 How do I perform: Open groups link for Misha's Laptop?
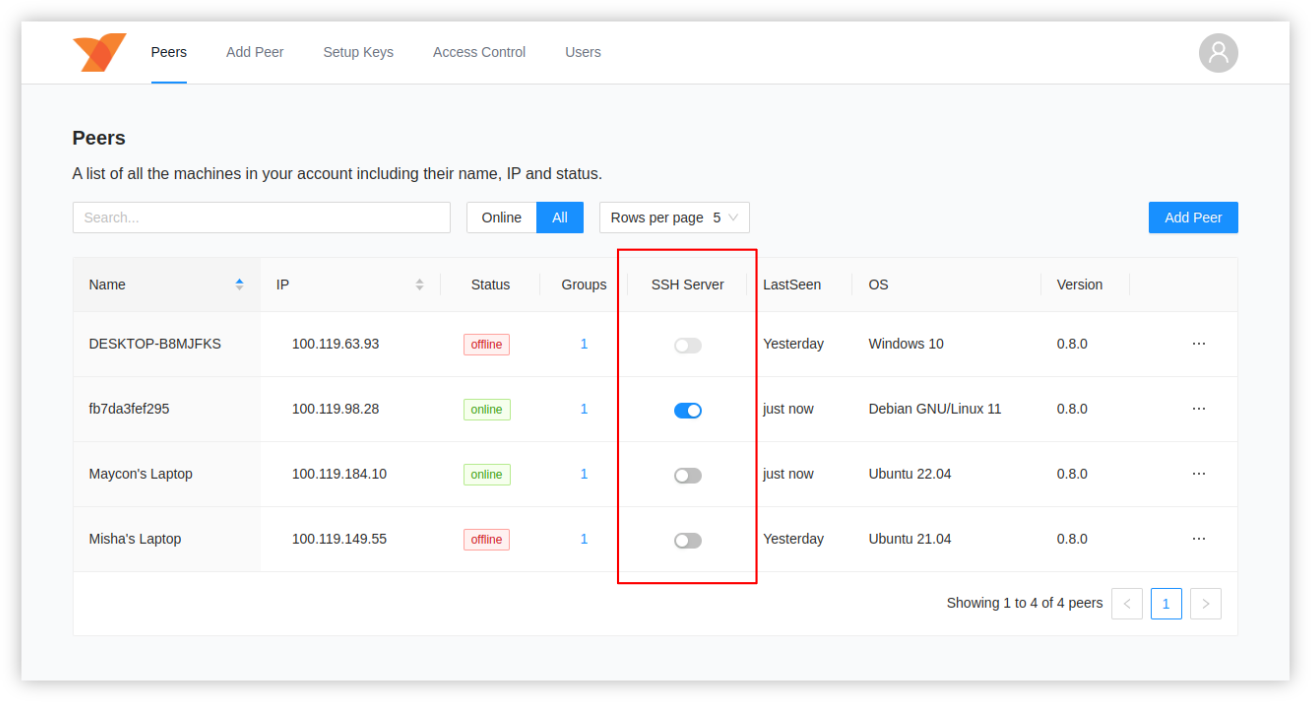point(584,539)
